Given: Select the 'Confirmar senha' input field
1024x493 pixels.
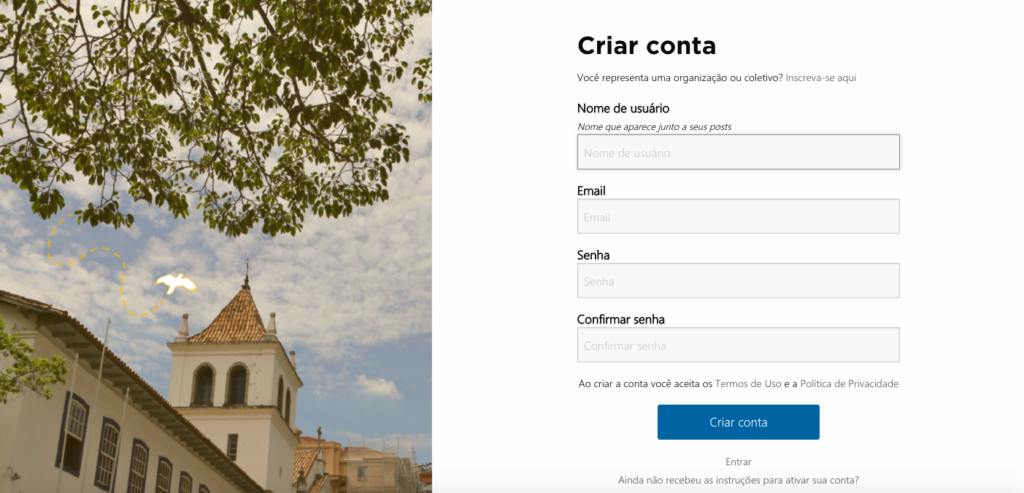Looking at the screenshot, I should [738, 345].
